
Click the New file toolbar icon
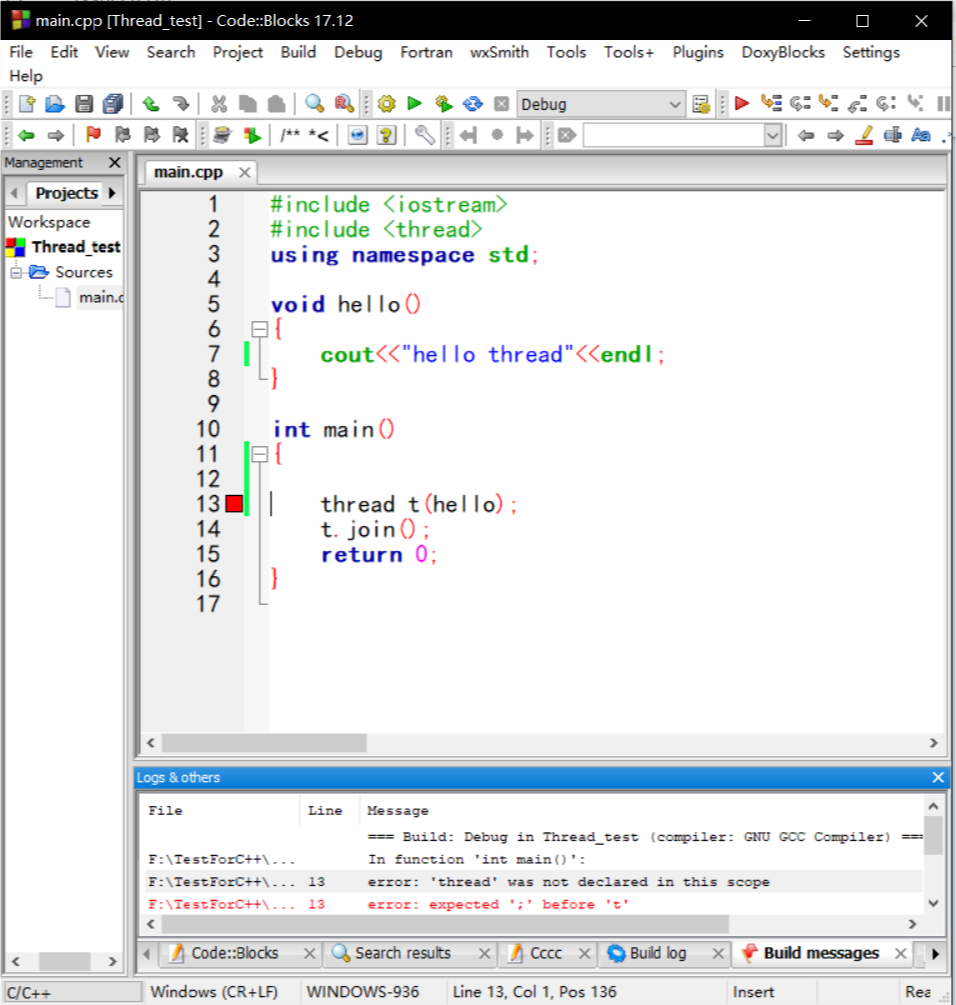coord(27,103)
